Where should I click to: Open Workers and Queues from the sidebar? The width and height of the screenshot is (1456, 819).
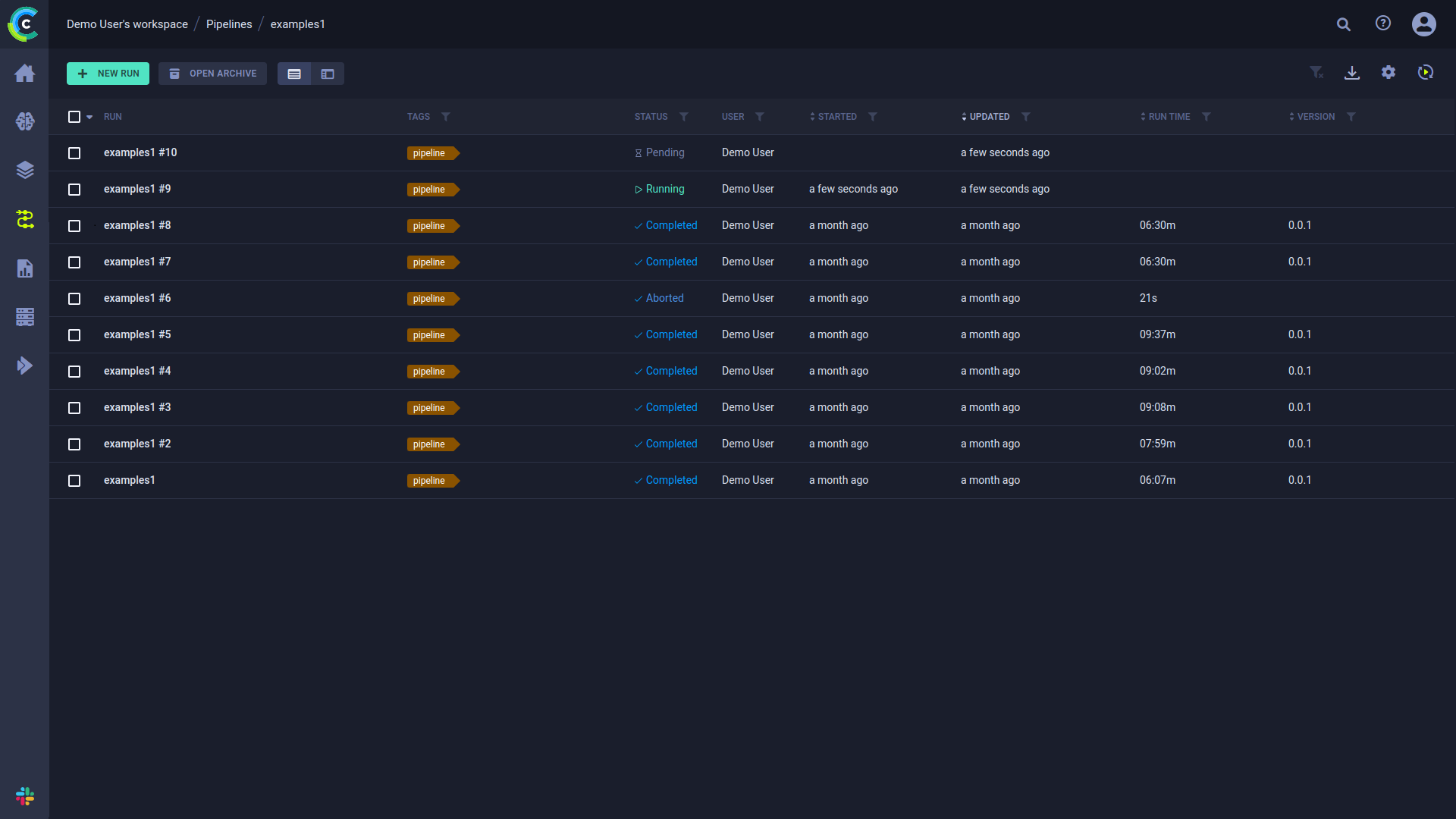click(x=25, y=317)
